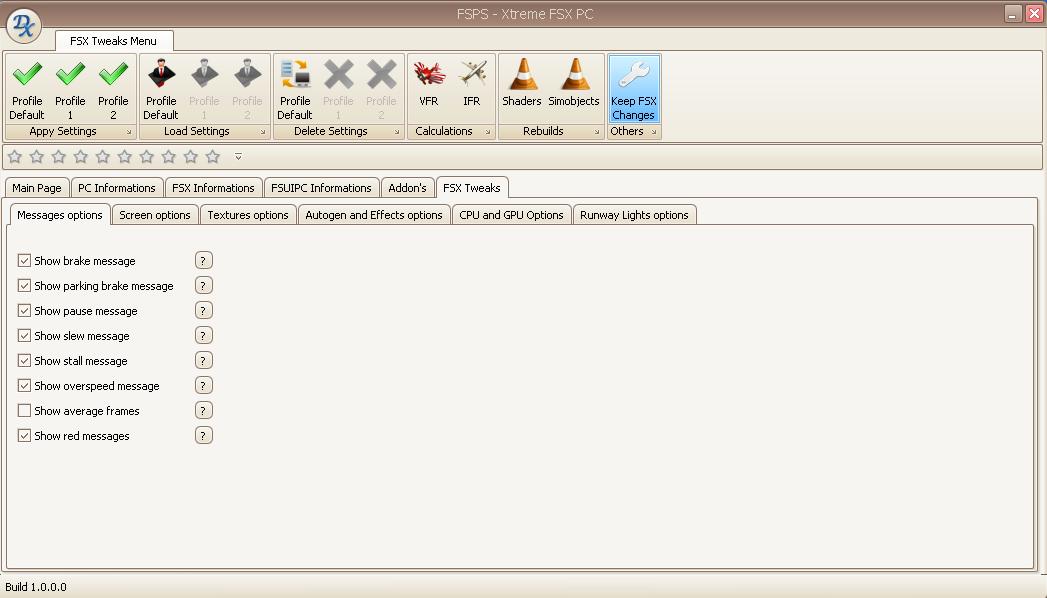Viewport: 1047px width, 598px height.
Task: Open the Textures options sub-tab
Action: [248, 215]
